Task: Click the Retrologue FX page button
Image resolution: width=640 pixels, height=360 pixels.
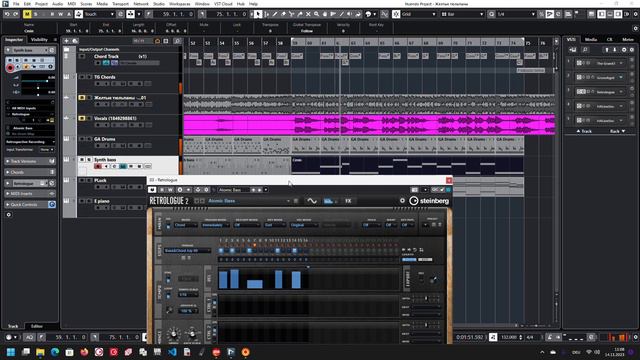Action: tap(348, 201)
